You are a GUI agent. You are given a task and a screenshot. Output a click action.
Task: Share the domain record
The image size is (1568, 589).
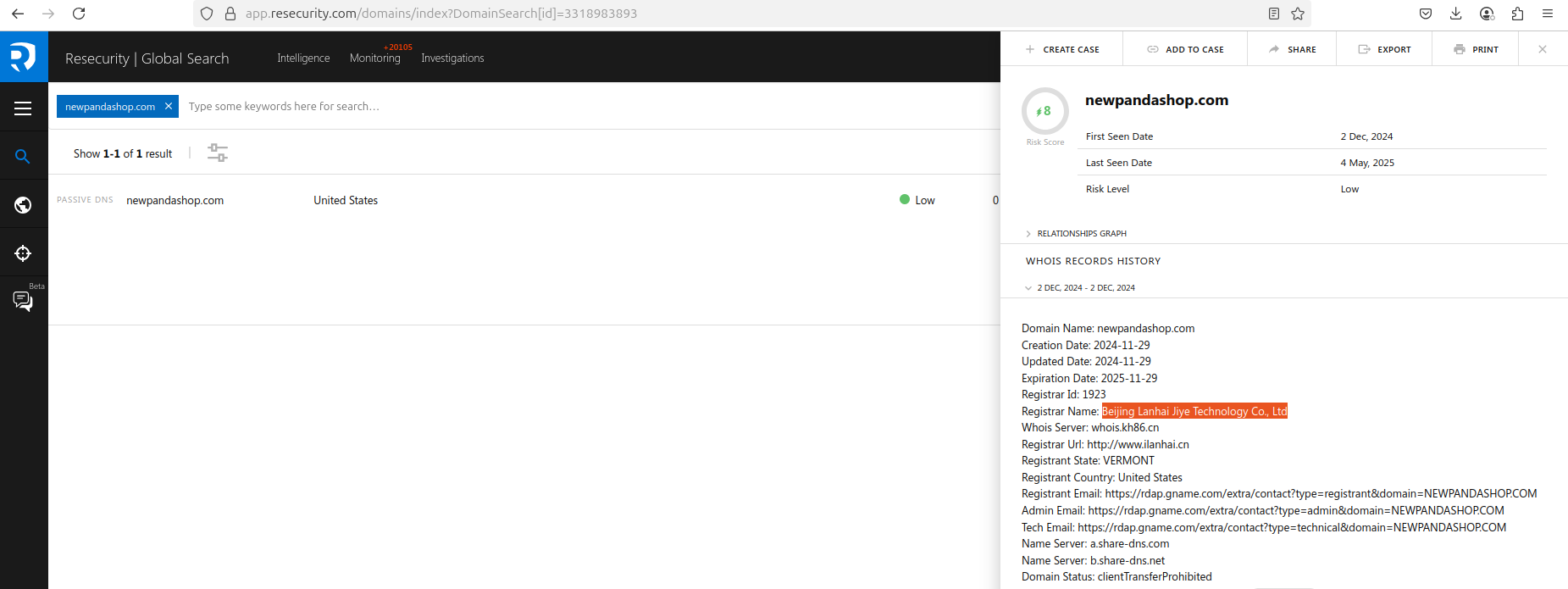1293,49
